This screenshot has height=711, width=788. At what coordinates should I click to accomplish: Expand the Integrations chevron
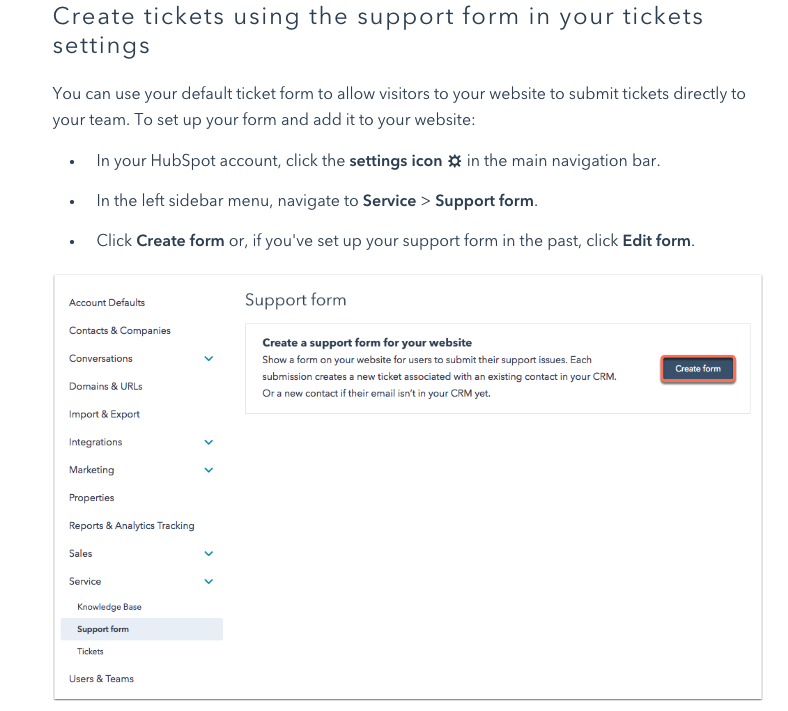pyautogui.click(x=208, y=442)
